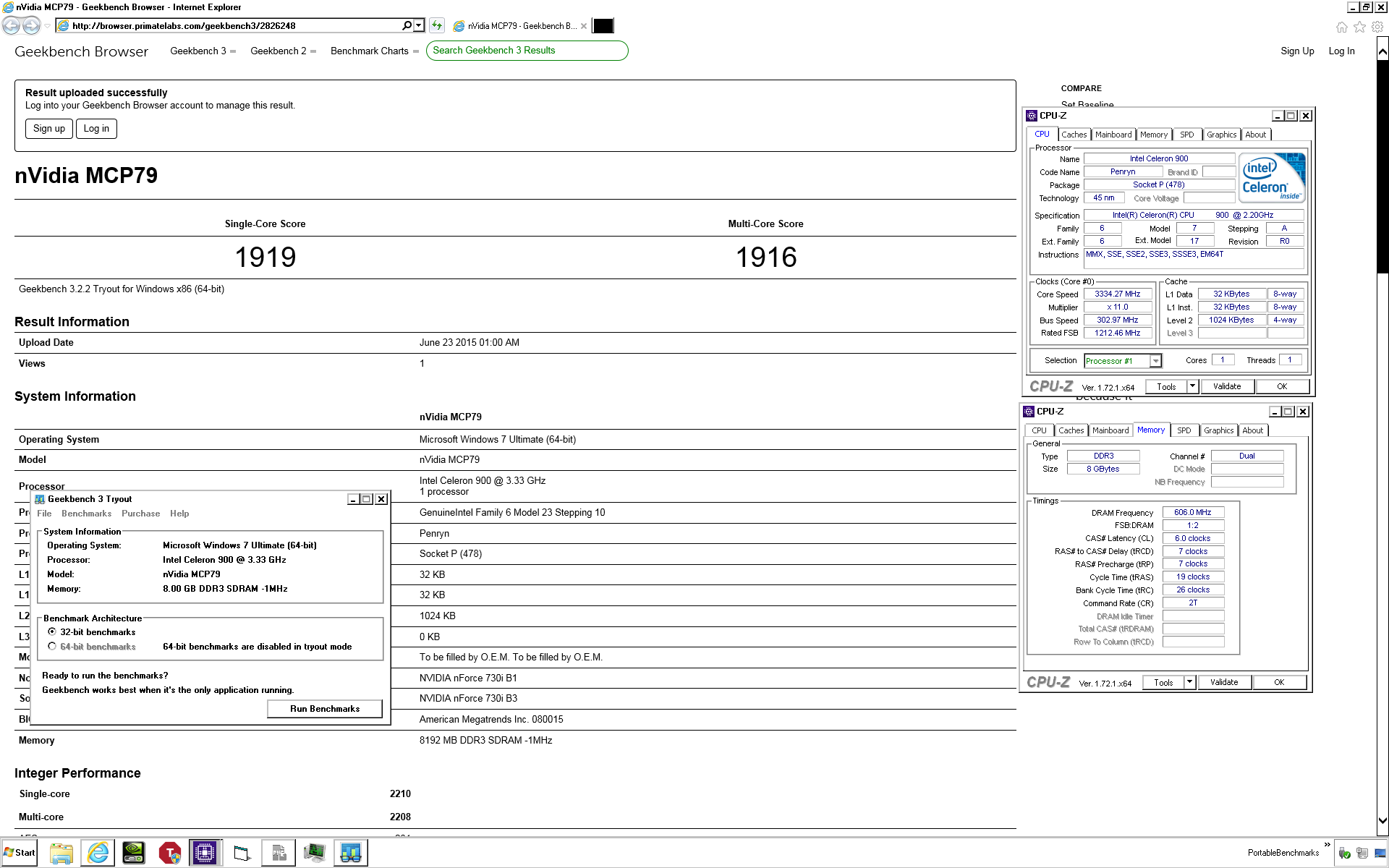This screenshot has width=1389, height=868.
Task: Click Log In link in site header
Action: coord(1341,51)
